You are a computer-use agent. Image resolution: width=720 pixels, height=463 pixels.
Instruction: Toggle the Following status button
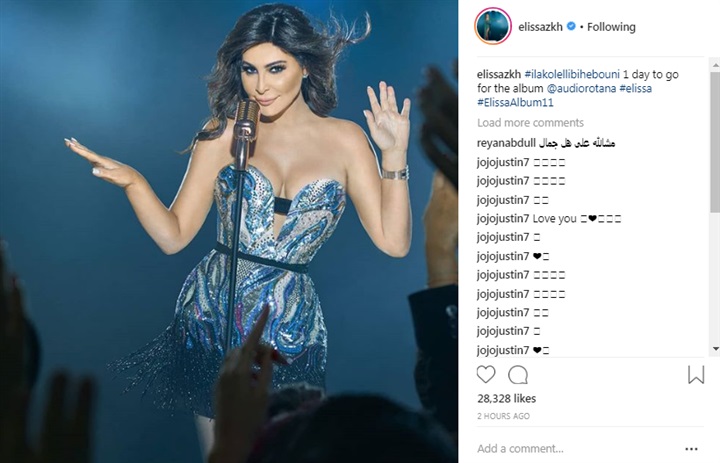pos(611,27)
